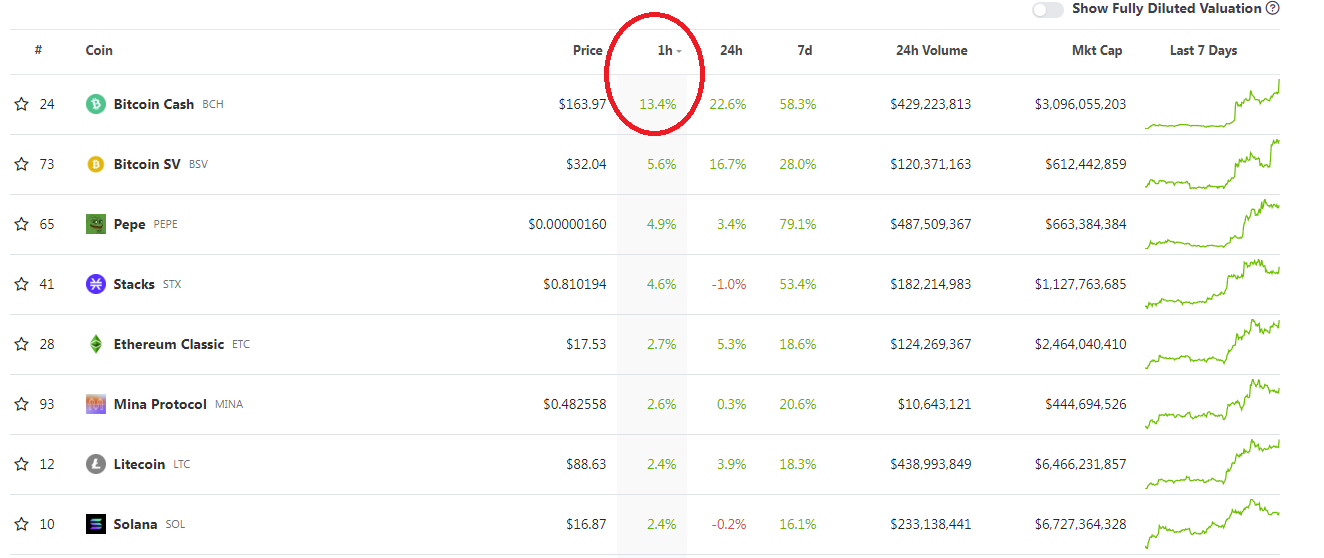Open the Bitcoin Cash coin page
This screenshot has height=558, width=1324.
coord(154,104)
